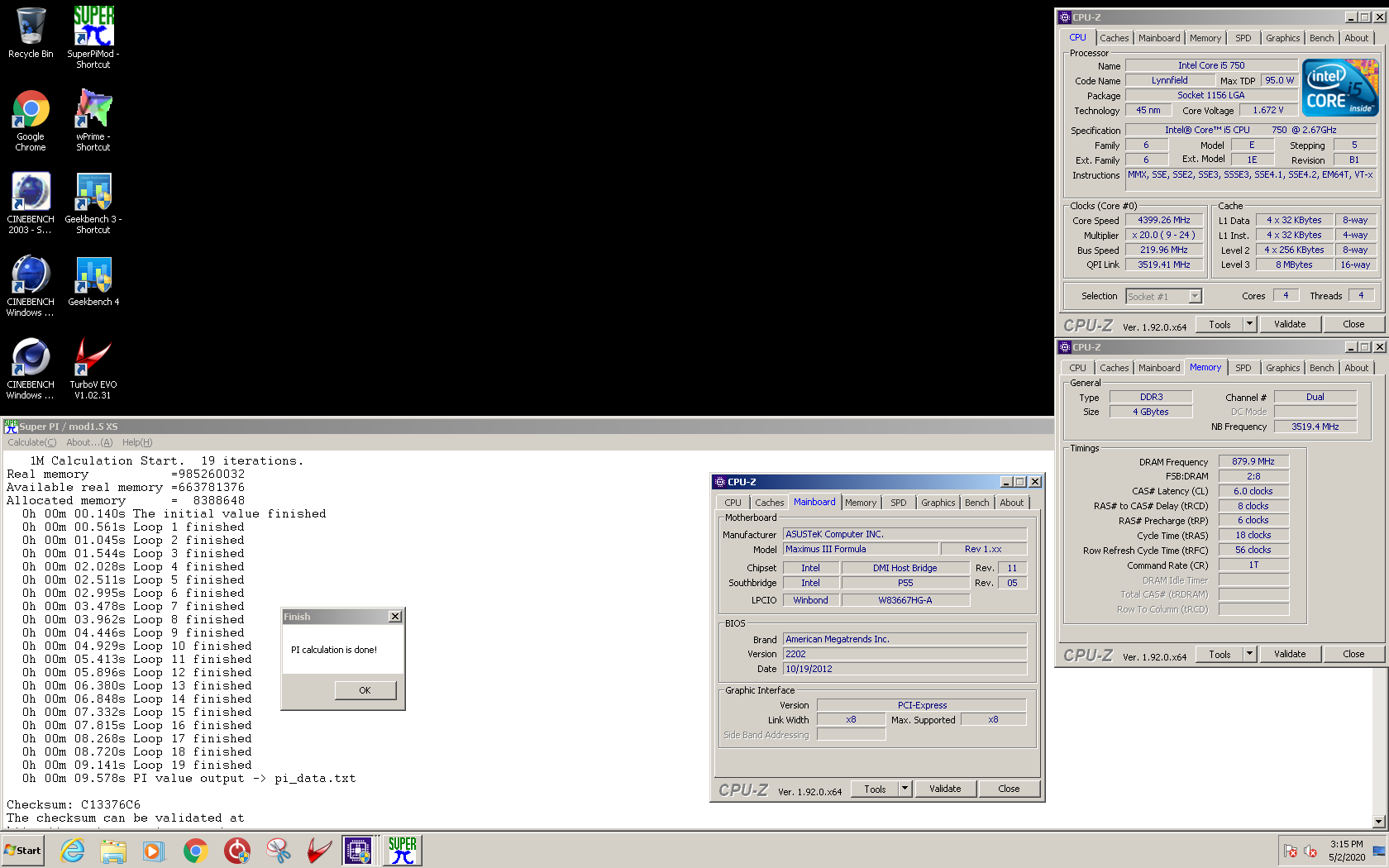The image size is (1389, 868).
Task: Click Validate in Memory CPU-Z window
Action: click(1290, 654)
